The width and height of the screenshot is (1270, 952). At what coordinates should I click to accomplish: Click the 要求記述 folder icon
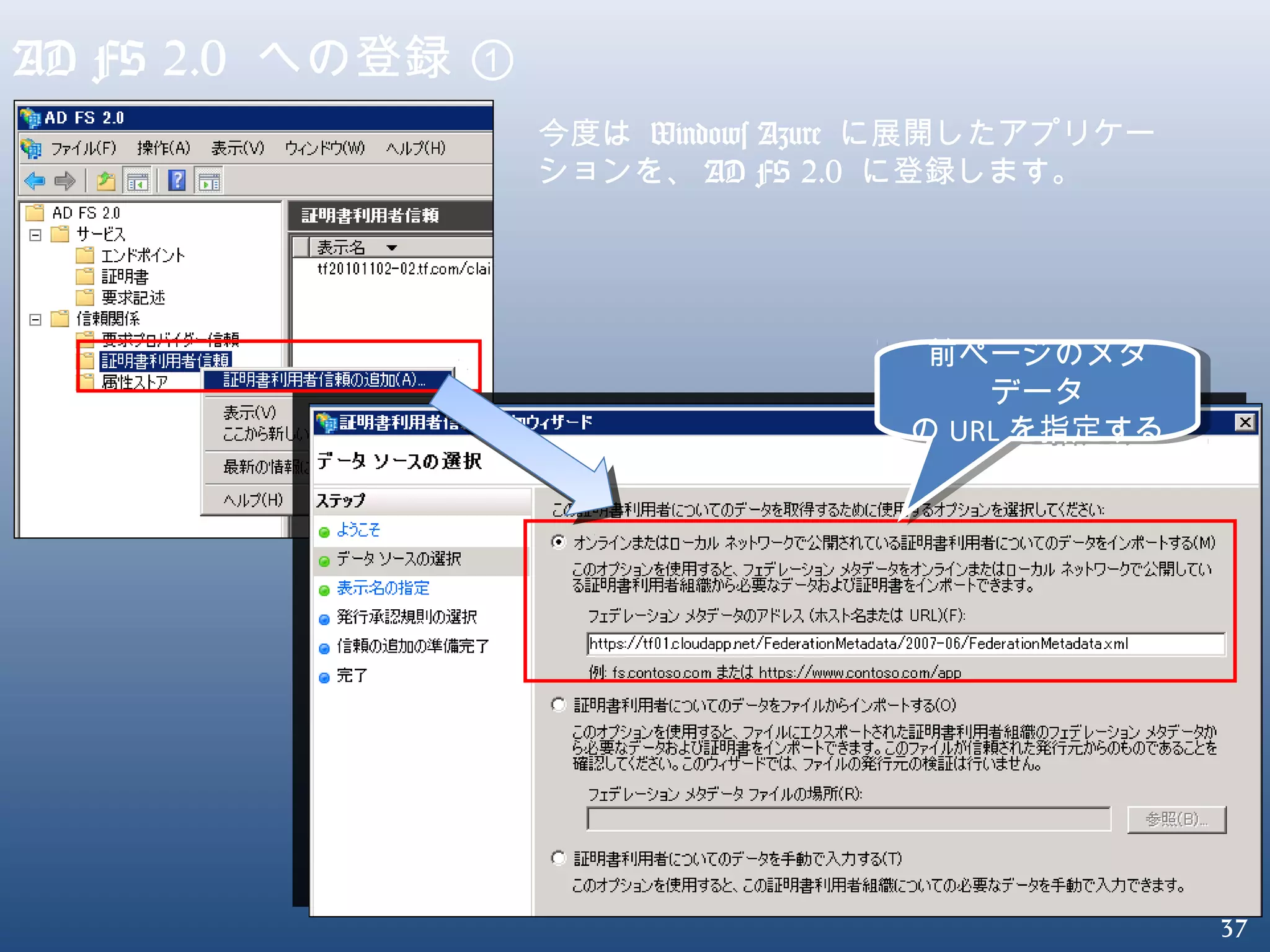tap(84, 297)
